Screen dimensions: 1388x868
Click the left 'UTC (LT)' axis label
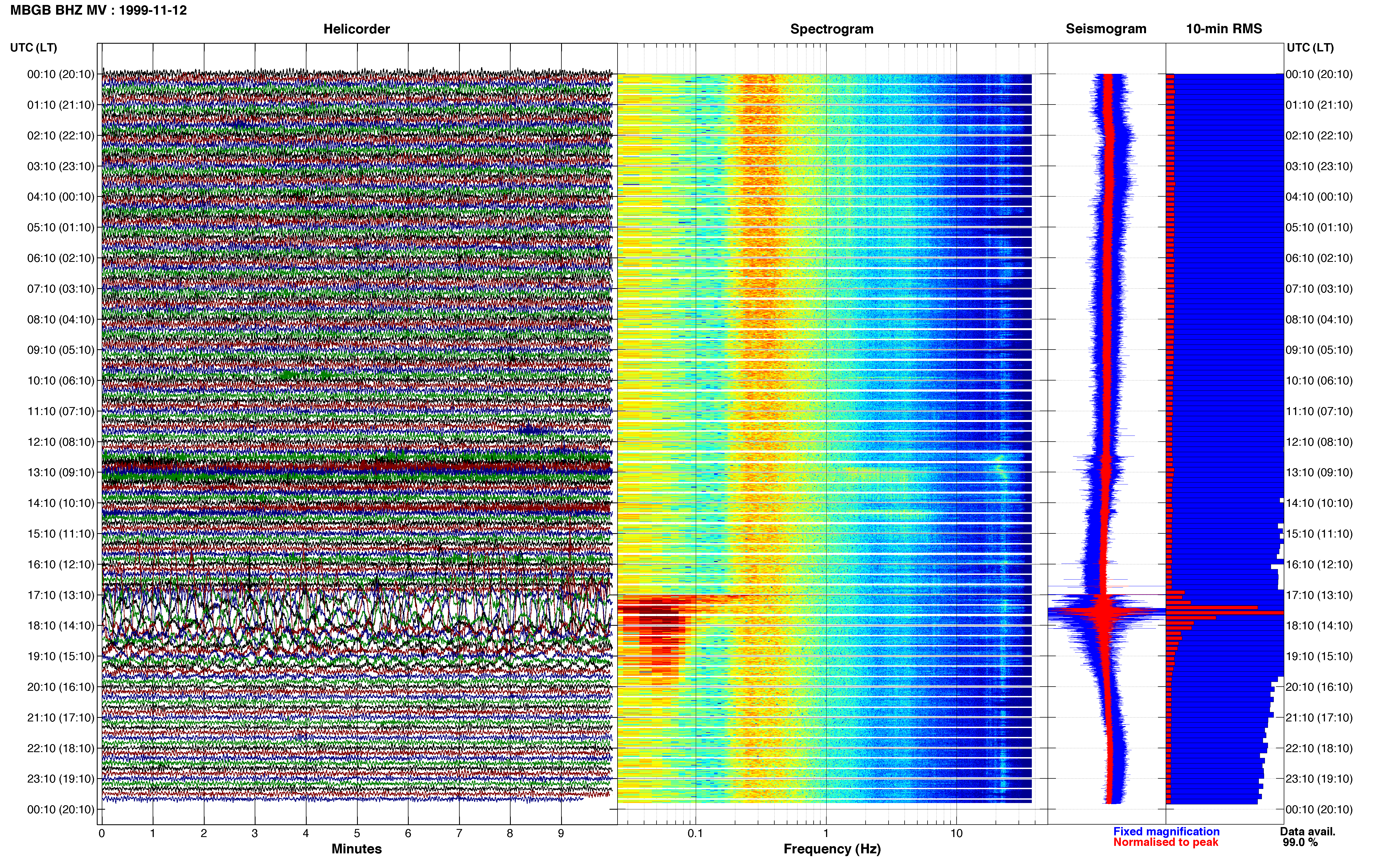pyautogui.click(x=34, y=48)
